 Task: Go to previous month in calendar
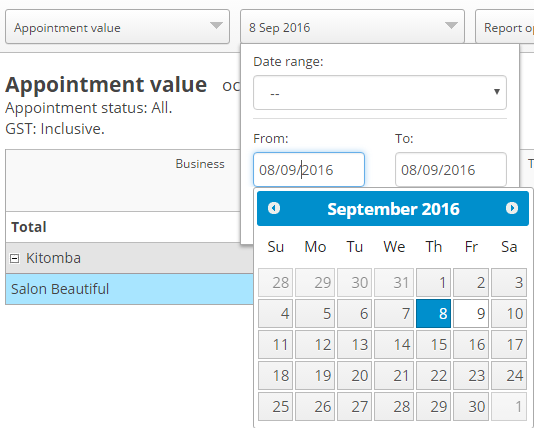[x=274, y=208]
